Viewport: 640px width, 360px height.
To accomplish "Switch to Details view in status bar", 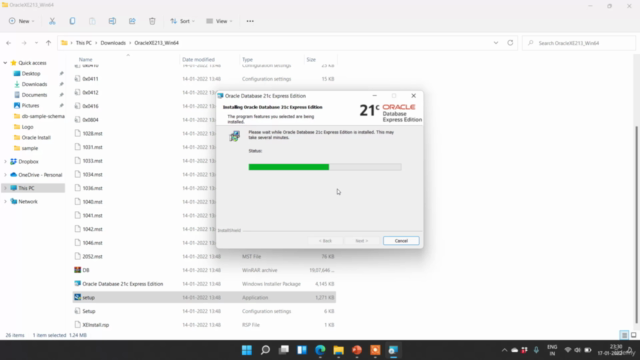I will coord(624,335).
